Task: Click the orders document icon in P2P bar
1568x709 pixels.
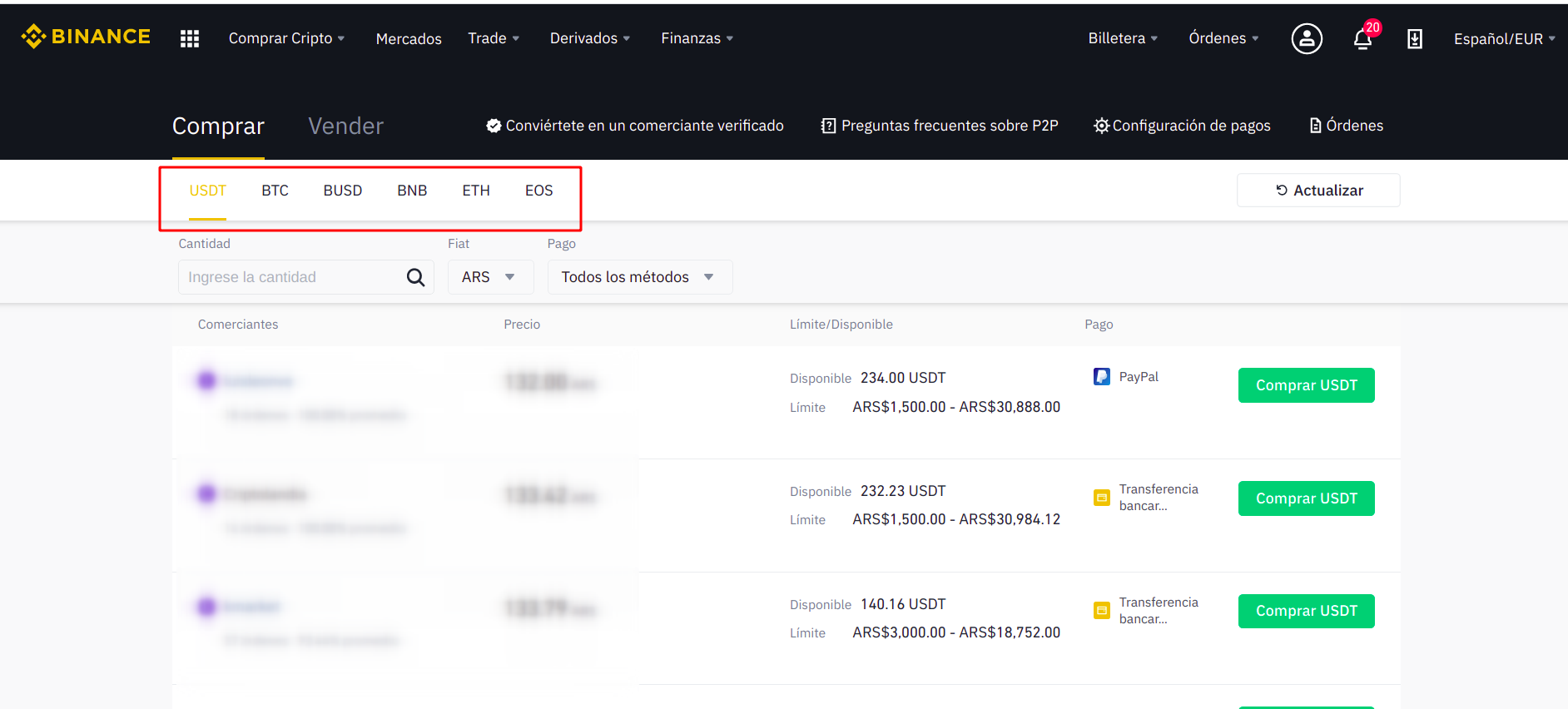Action: coord(1316,126)
